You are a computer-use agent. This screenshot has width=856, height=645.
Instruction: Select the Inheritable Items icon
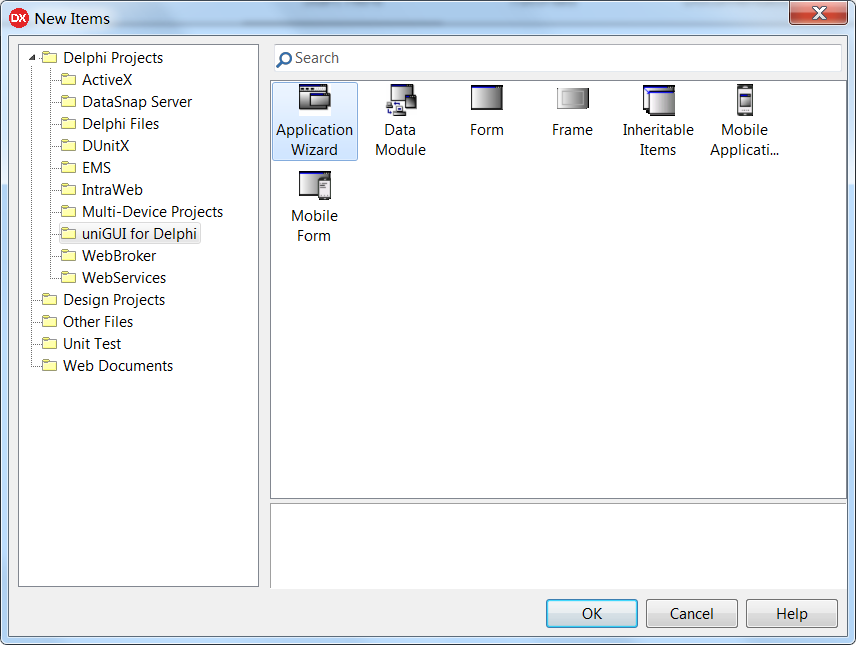pyautogui.click(x=658, y=100)
